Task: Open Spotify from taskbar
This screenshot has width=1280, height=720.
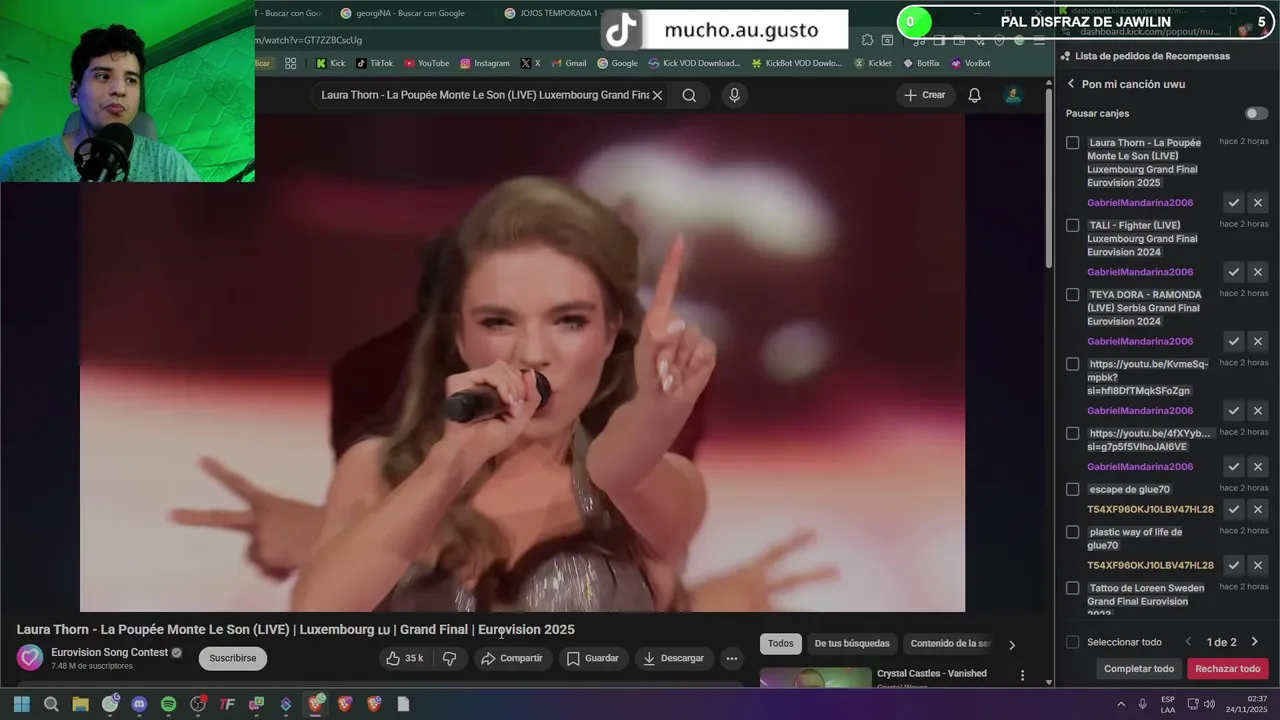Action: point(168,704)
